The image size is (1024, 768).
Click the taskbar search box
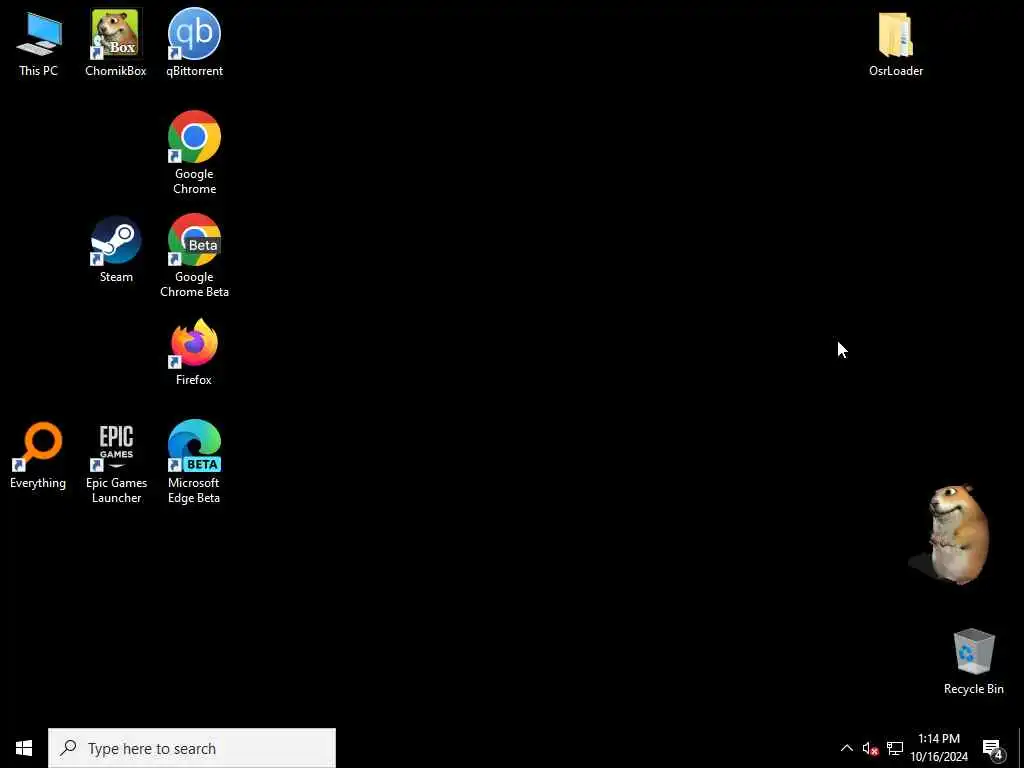pos(191,748)
